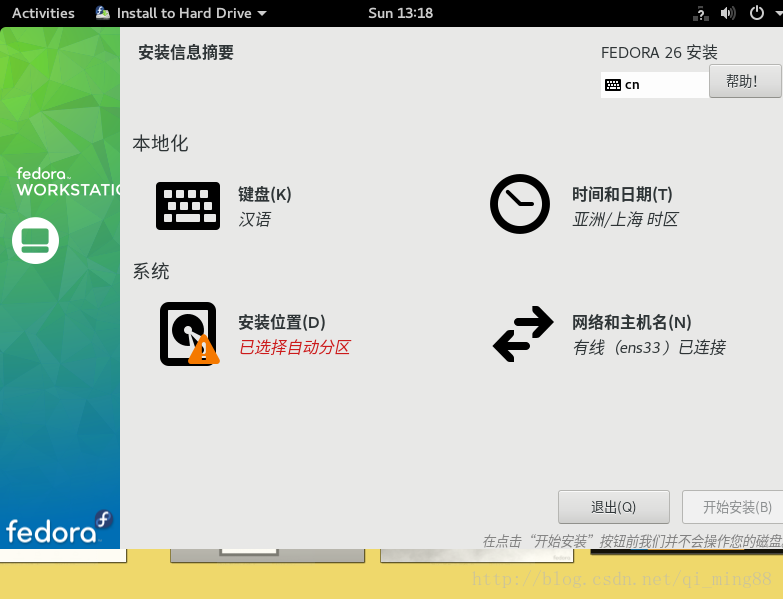Click the fedora logo at sidebar bottom
The height and width of the screenshot is (599, 783).
(x=59, y=528)
